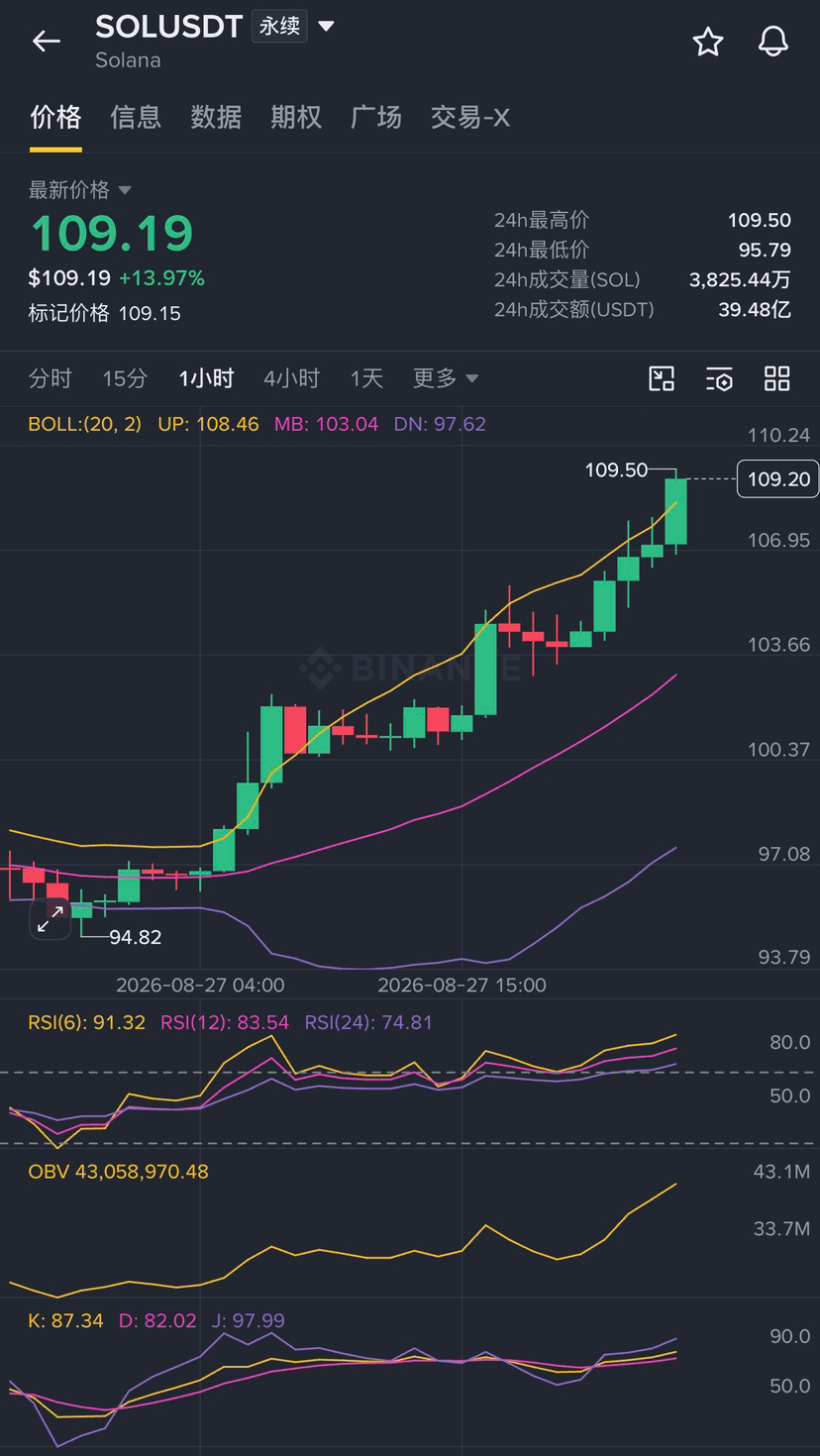Tap the SOLUSDT symbol title
This screenshot has height=1456, width=820.
click(x=169, y=27)
